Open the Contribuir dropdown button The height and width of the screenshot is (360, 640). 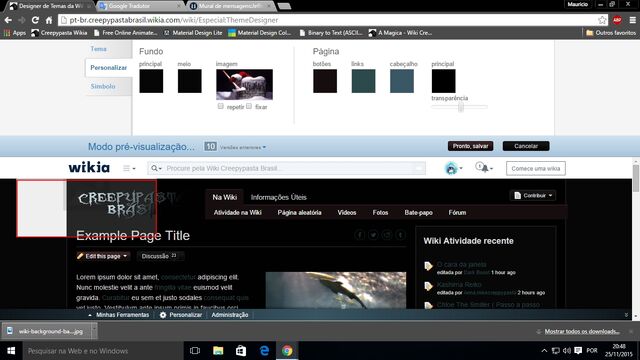(x=533, y=196)
